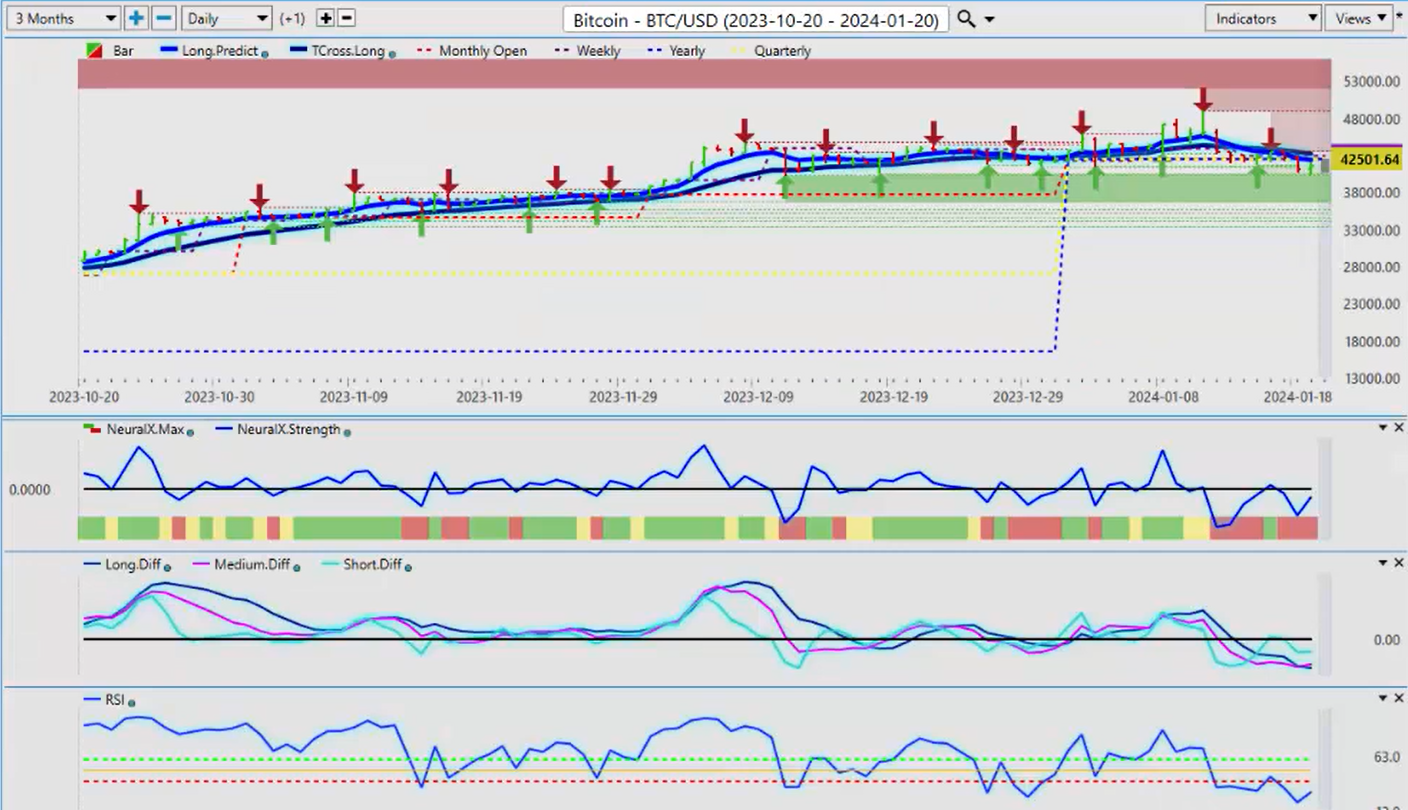Click the NeuralX.Strength legend label
The image size is (1408, 810).
click(x=290, y=429)
